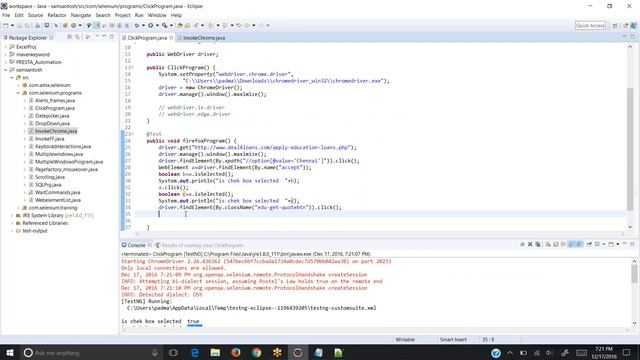Open Run configurations dropdown arrow
The width and height of the screenshot is (640, 360).
[157, 25]
